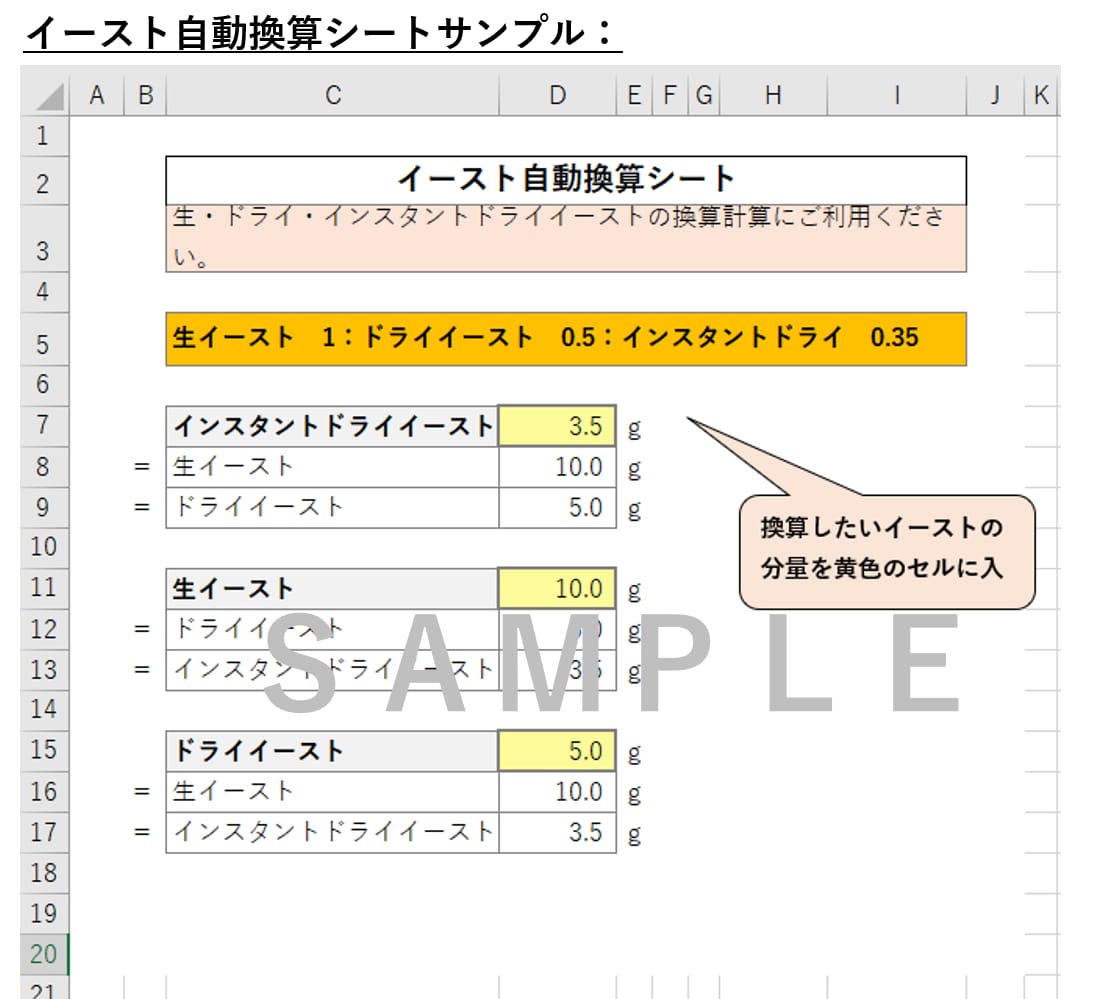Select row 9 header
This screenshot has width=1096, height=999.
pyautogui.click(x=44, y=508)
